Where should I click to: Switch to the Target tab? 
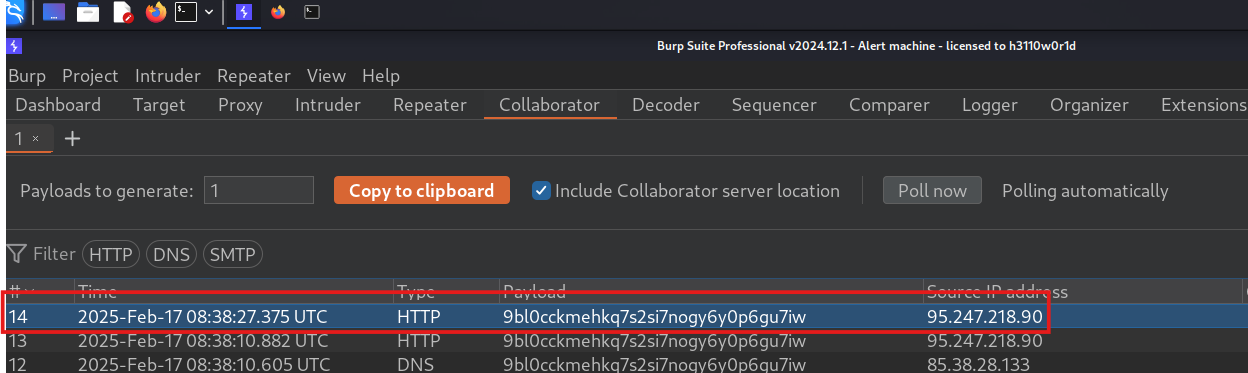coord(159,105)
